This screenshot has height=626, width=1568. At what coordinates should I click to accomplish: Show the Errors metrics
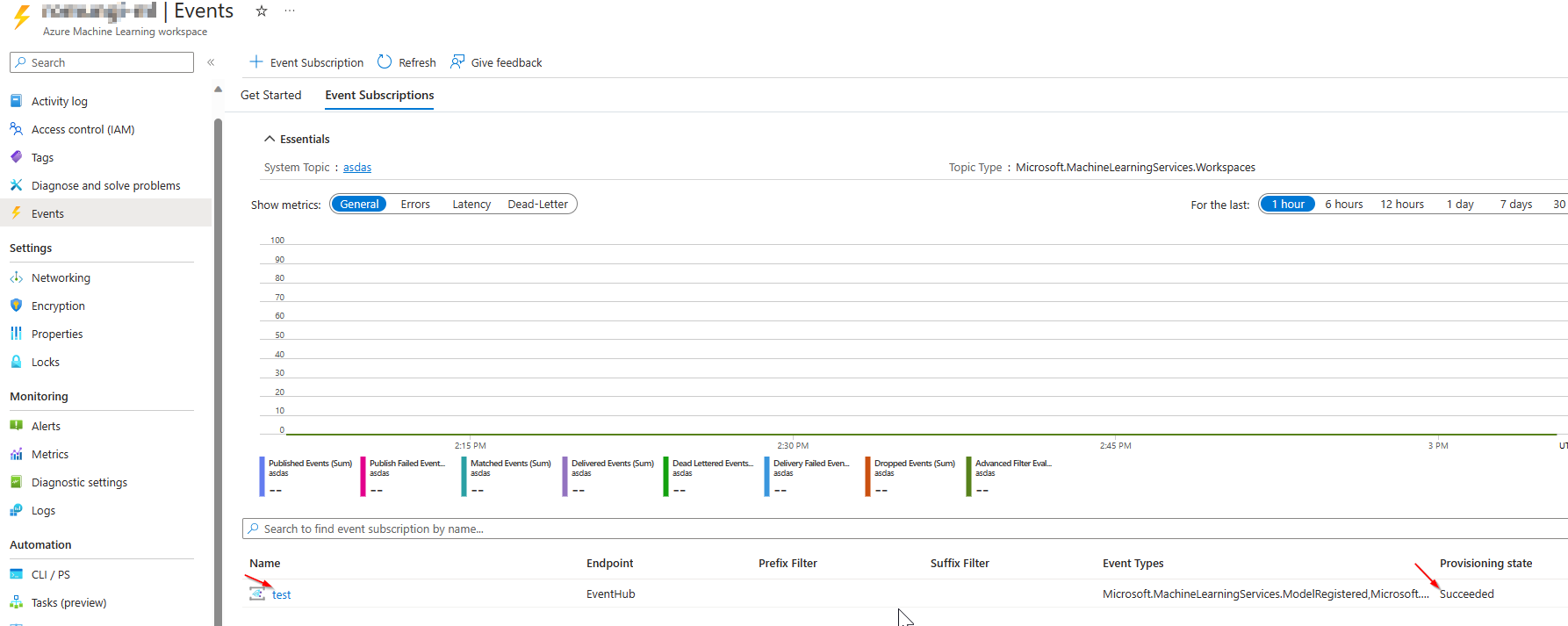click(x=415, y=204)
